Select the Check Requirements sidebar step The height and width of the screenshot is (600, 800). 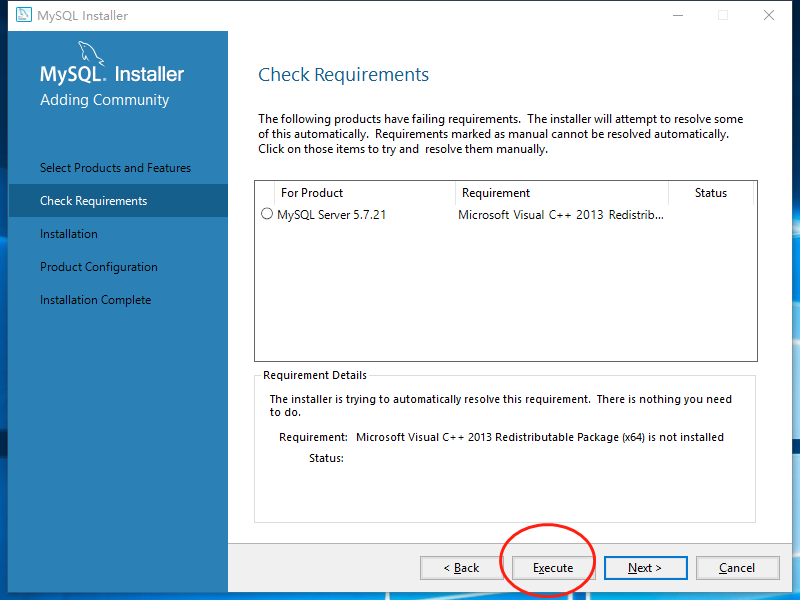pyautogui.click(x=118, y=201)
